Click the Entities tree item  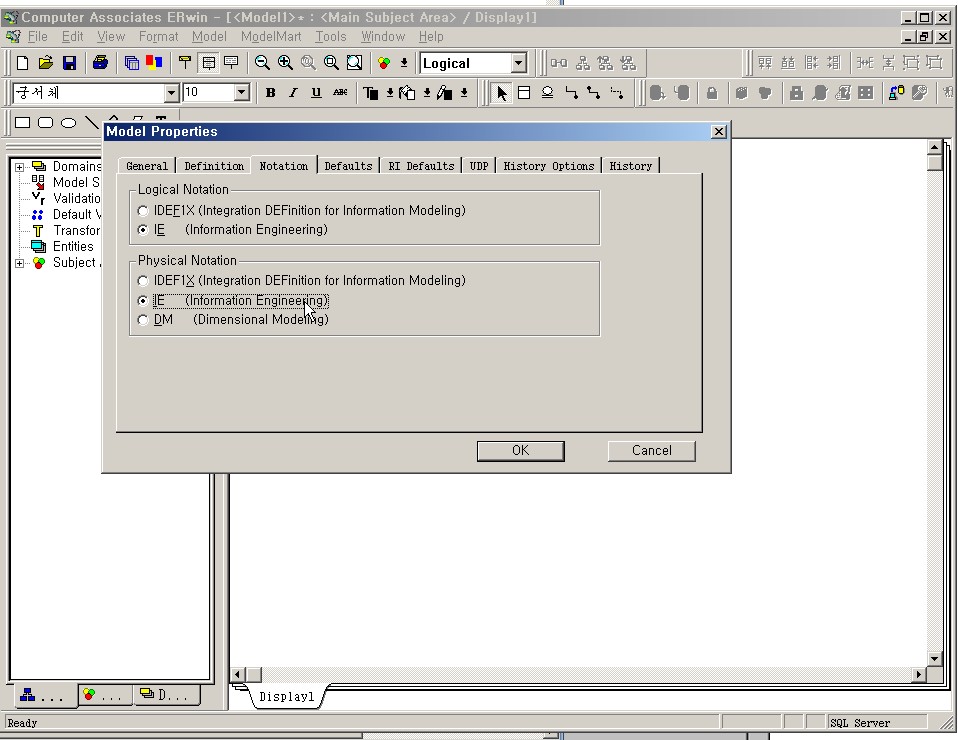tap(73, 246)
